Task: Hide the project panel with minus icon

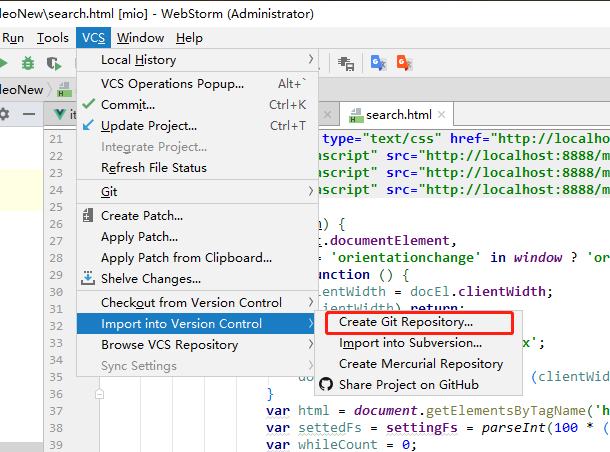Action: click(29, 114)
